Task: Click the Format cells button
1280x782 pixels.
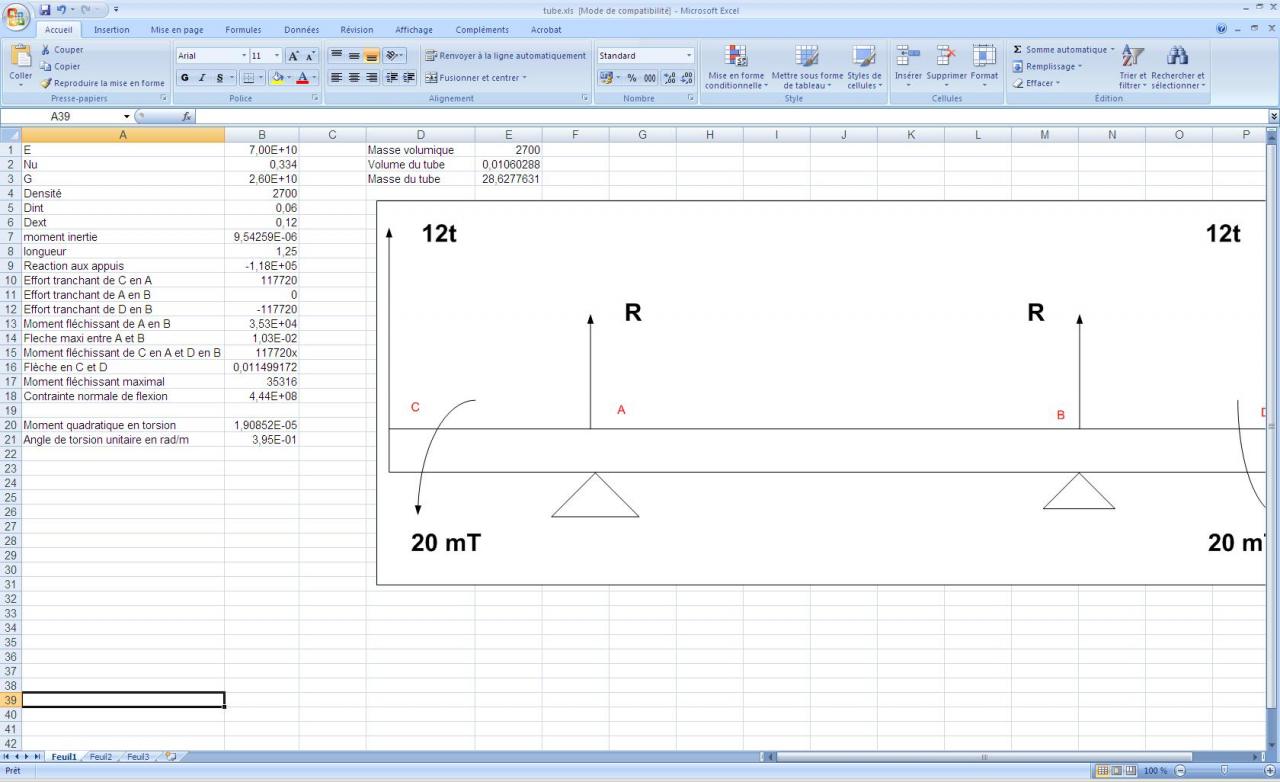Action: [984, 67]
